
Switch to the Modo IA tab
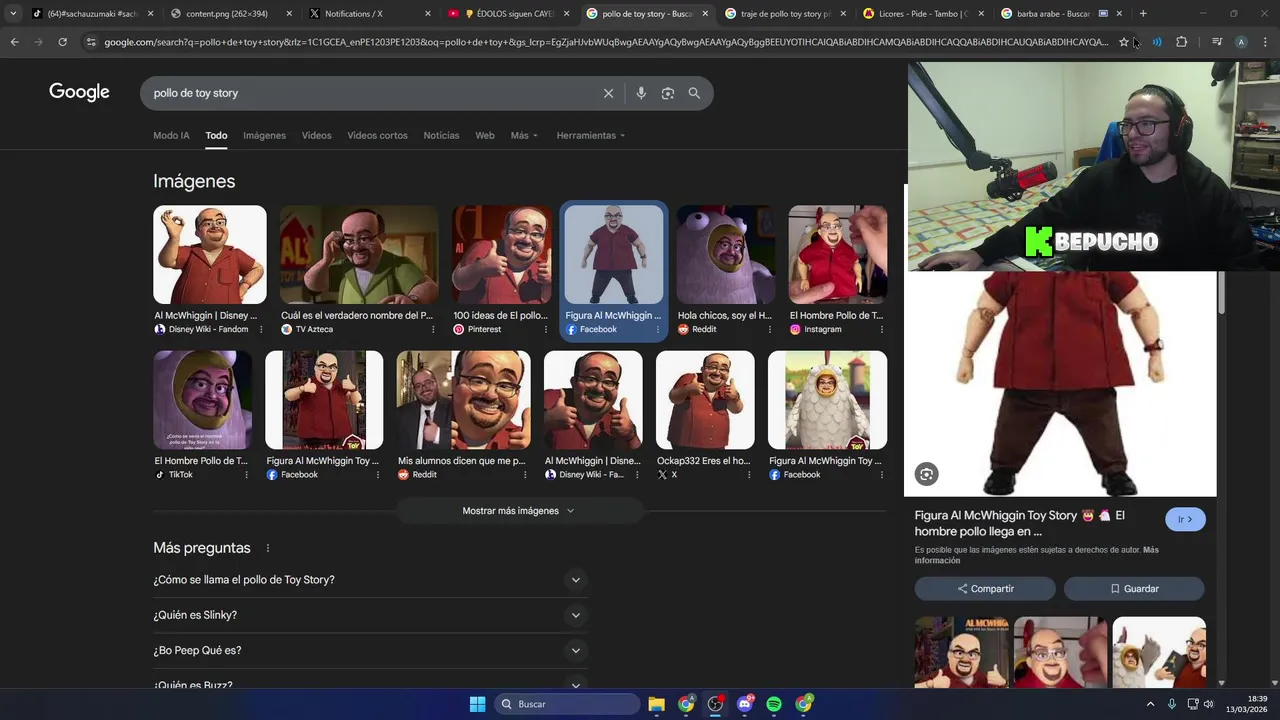(x=171, y=135)
